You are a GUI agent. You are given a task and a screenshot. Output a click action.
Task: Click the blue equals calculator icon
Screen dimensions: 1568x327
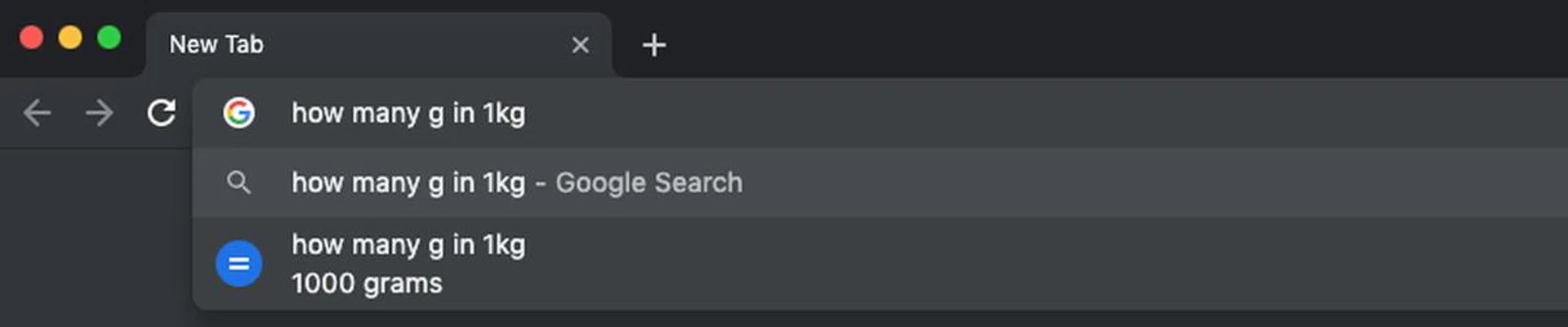pos(238,263)
